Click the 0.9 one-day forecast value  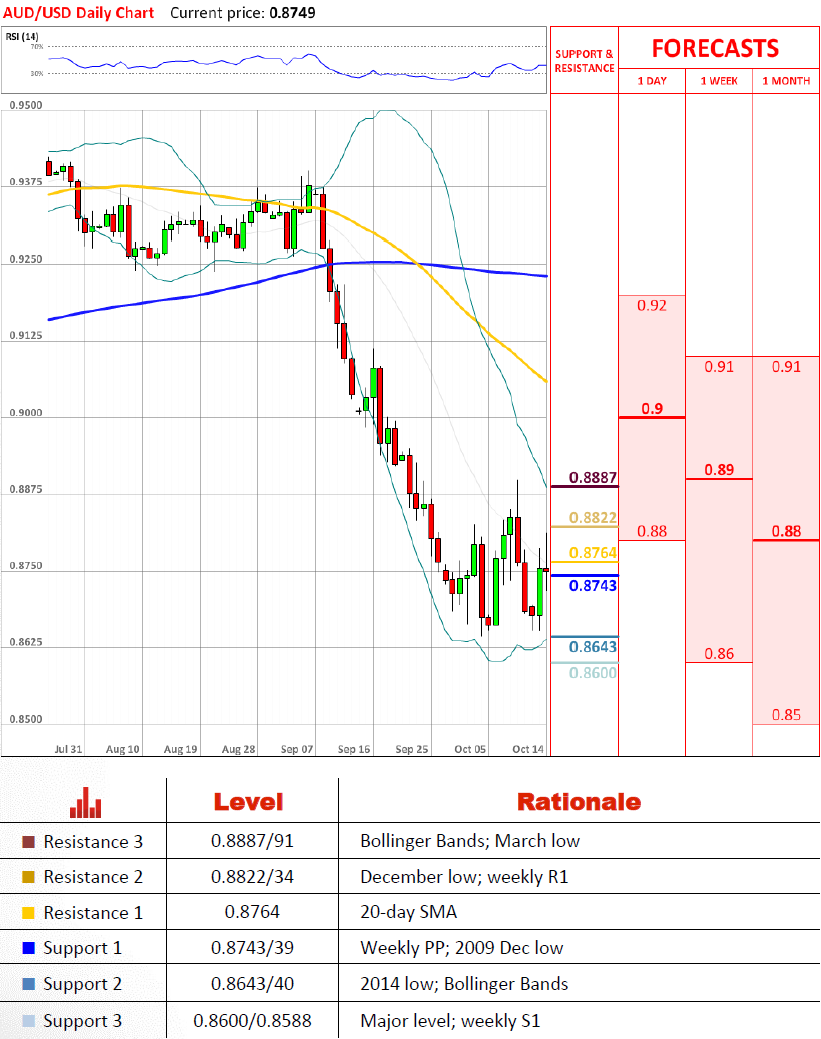[x=652, y=408]
